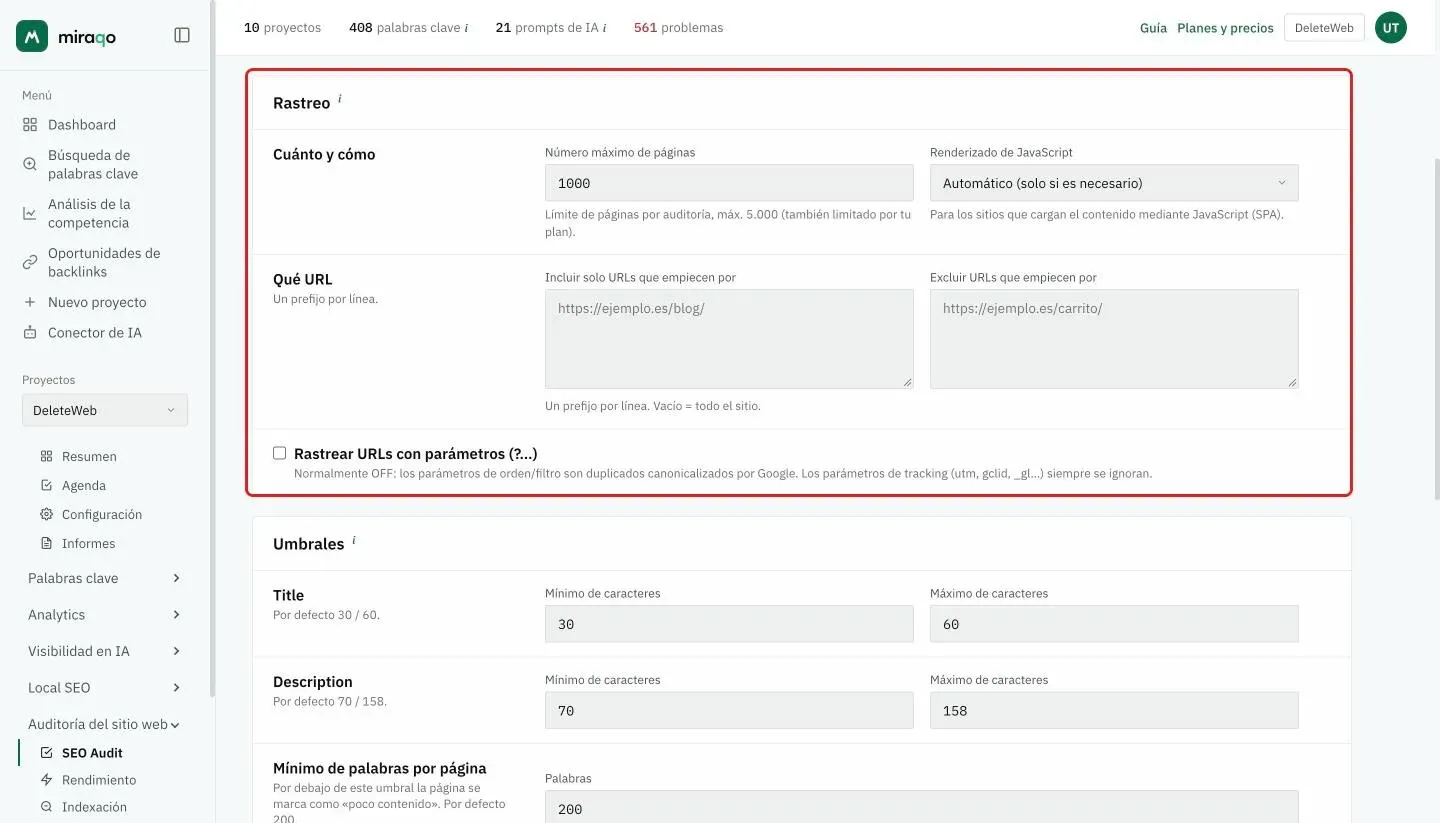Open the UT user avatar menu
The width and height of the screenshot is (1440, 823).
pos(1390,28)
